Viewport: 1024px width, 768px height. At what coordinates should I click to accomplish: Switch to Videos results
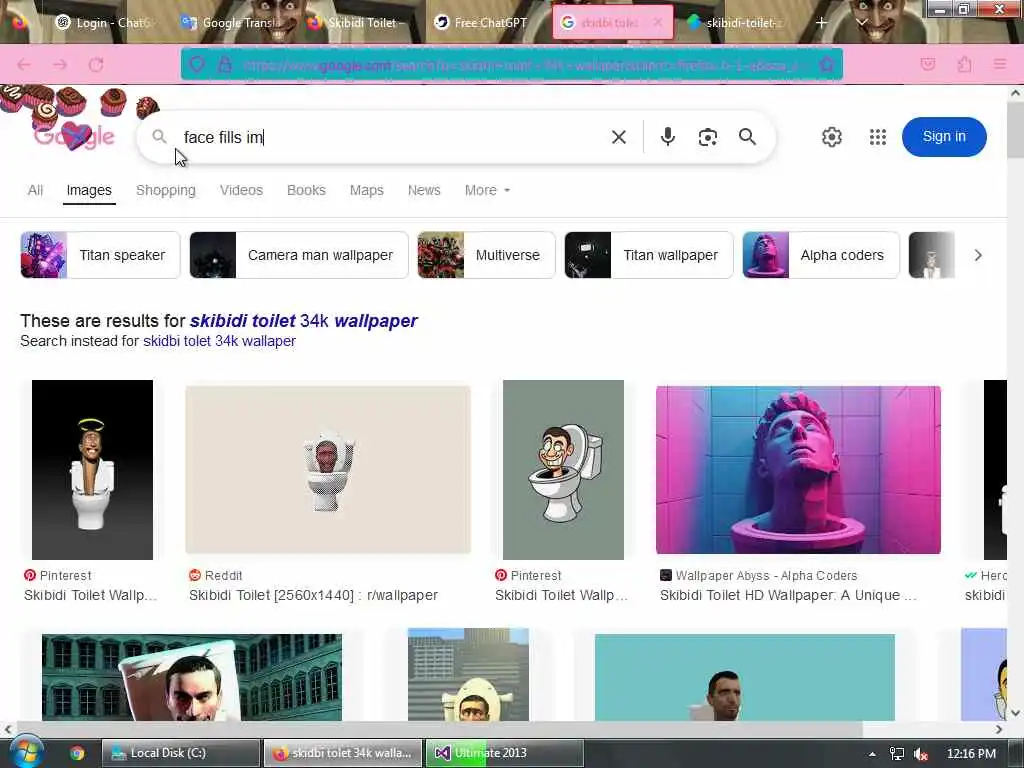[241, 190]
